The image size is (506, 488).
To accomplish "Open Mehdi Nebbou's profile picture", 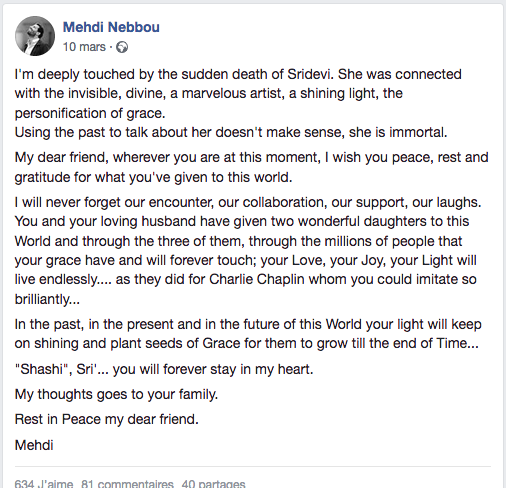I will tap(35, 36).
